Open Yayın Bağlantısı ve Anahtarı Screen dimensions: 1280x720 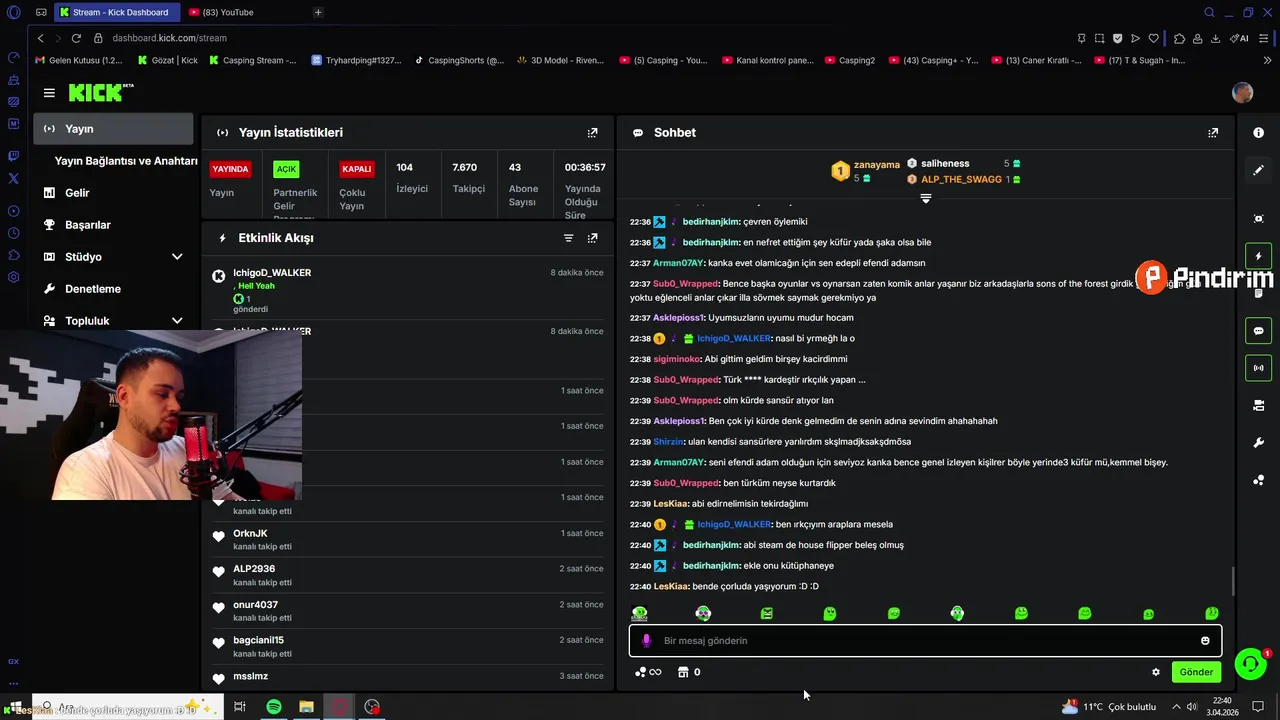pyautogui.click(x=126, y=161)
